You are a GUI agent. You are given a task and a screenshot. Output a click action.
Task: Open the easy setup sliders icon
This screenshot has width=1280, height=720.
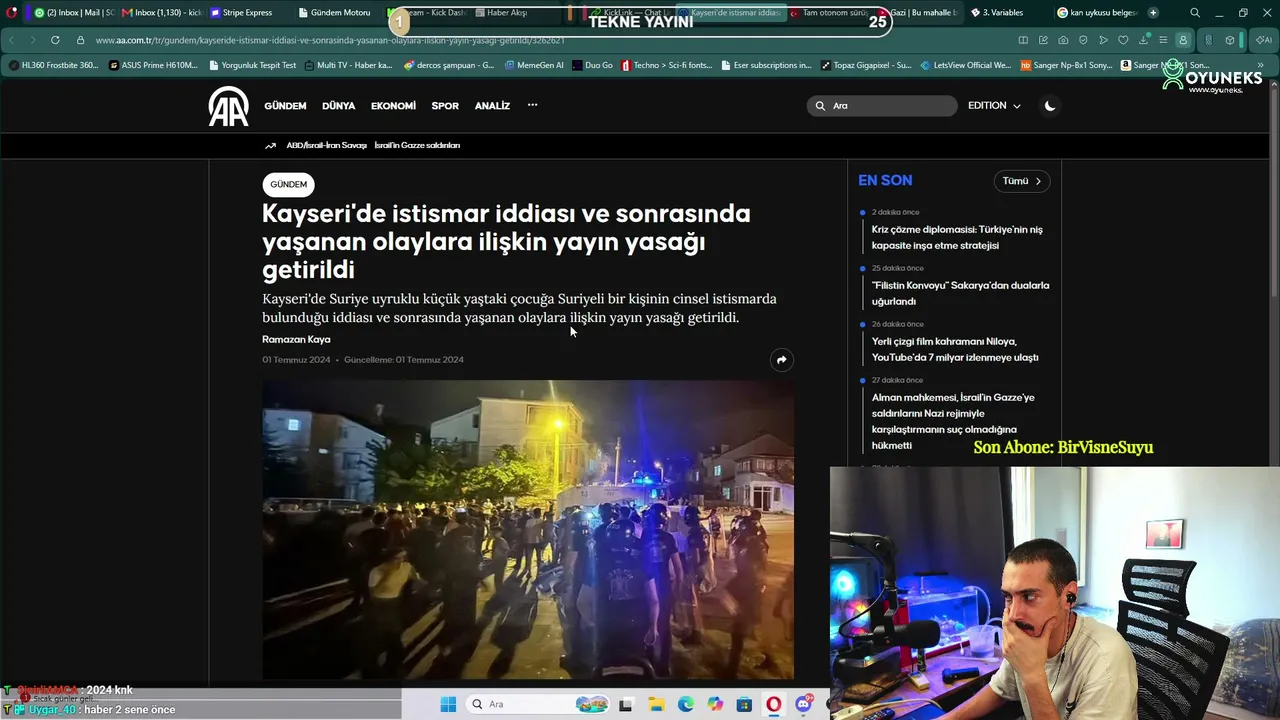tap(1163, 40)
